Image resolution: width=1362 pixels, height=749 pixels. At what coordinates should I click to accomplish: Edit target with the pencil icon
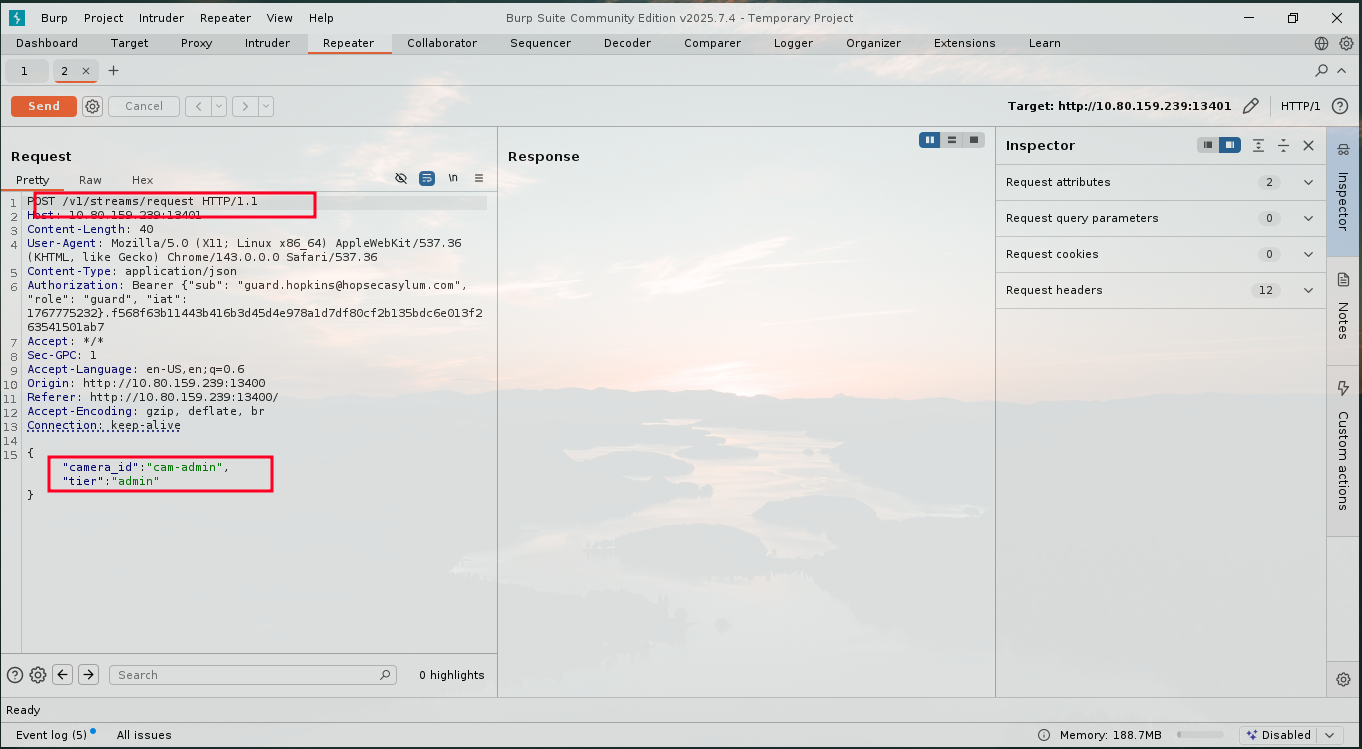pos(1250,106)
